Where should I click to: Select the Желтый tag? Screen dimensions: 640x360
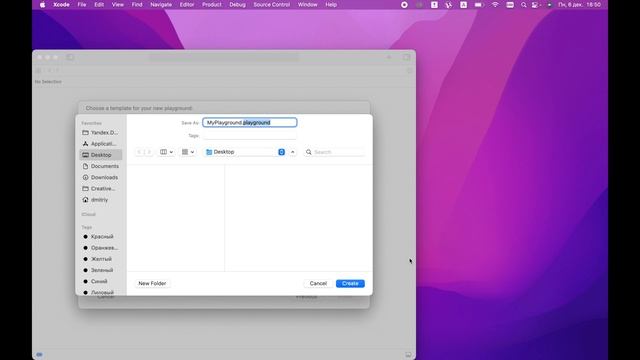click(100, 259)
